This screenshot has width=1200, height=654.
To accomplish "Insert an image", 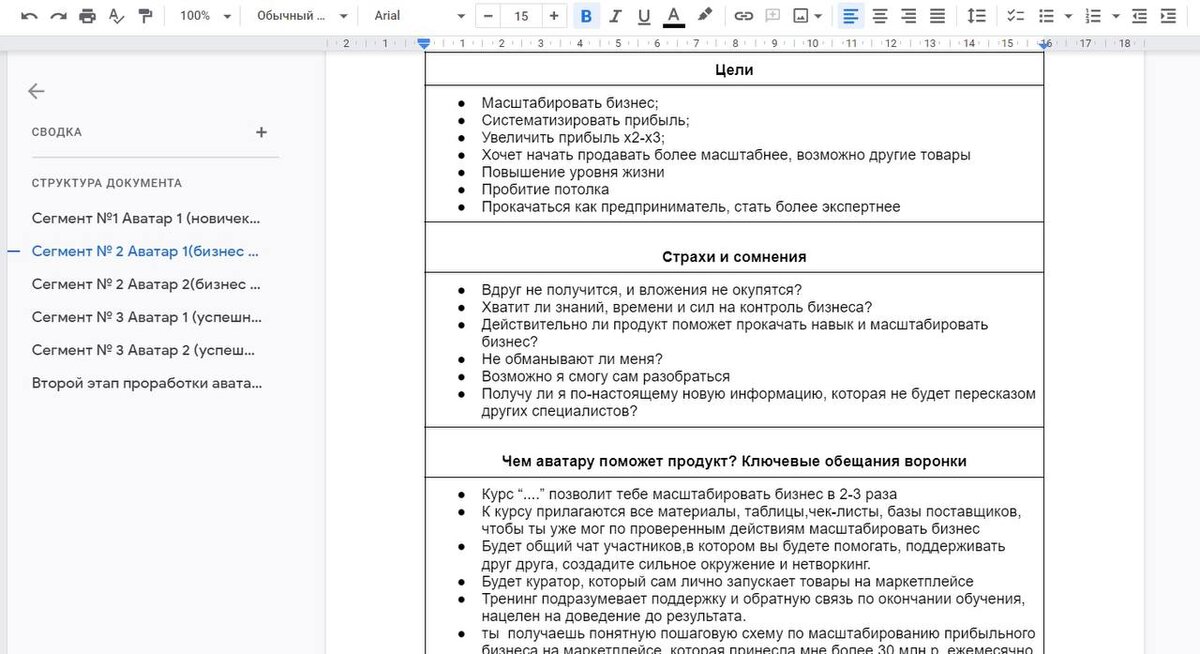I will 802,15.
